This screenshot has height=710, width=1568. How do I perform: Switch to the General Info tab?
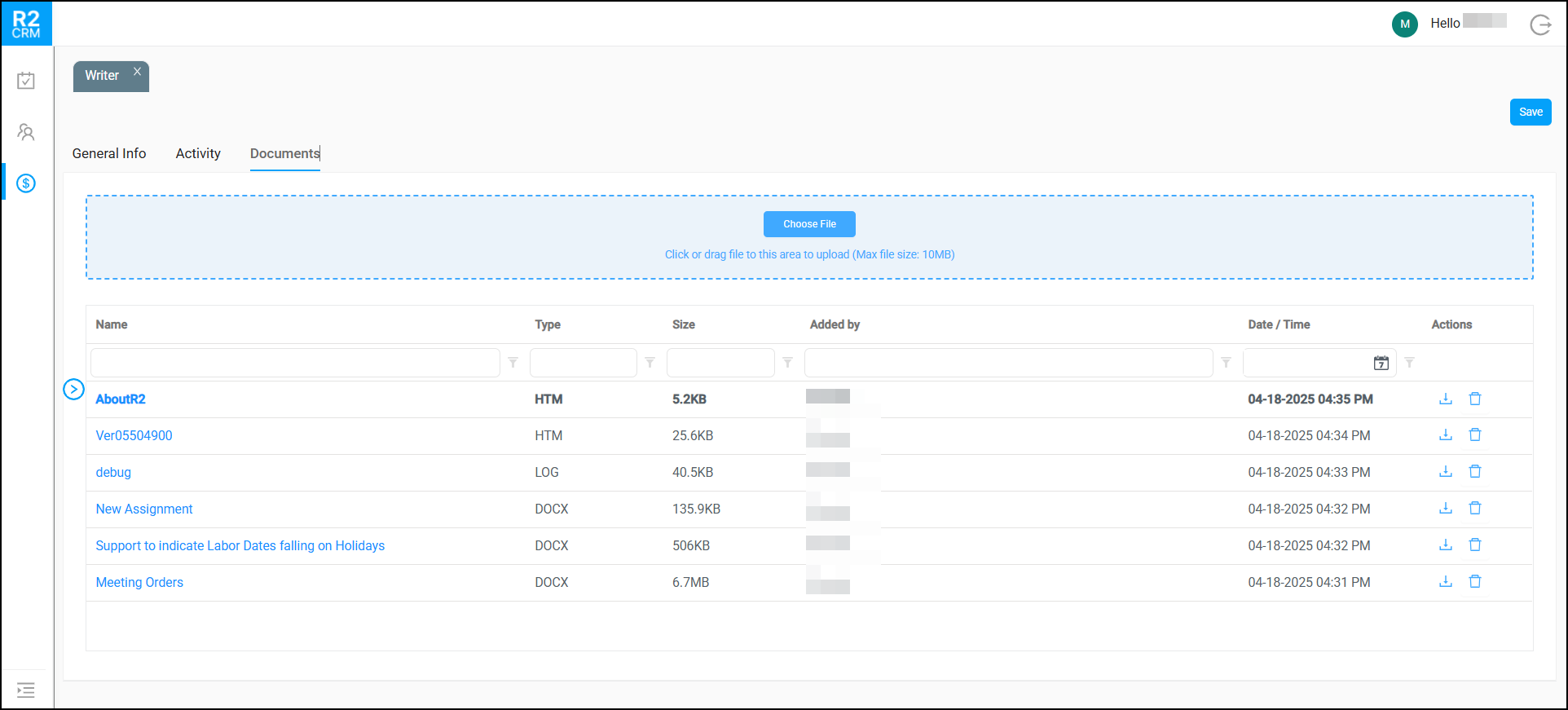(x=109, y=153)
